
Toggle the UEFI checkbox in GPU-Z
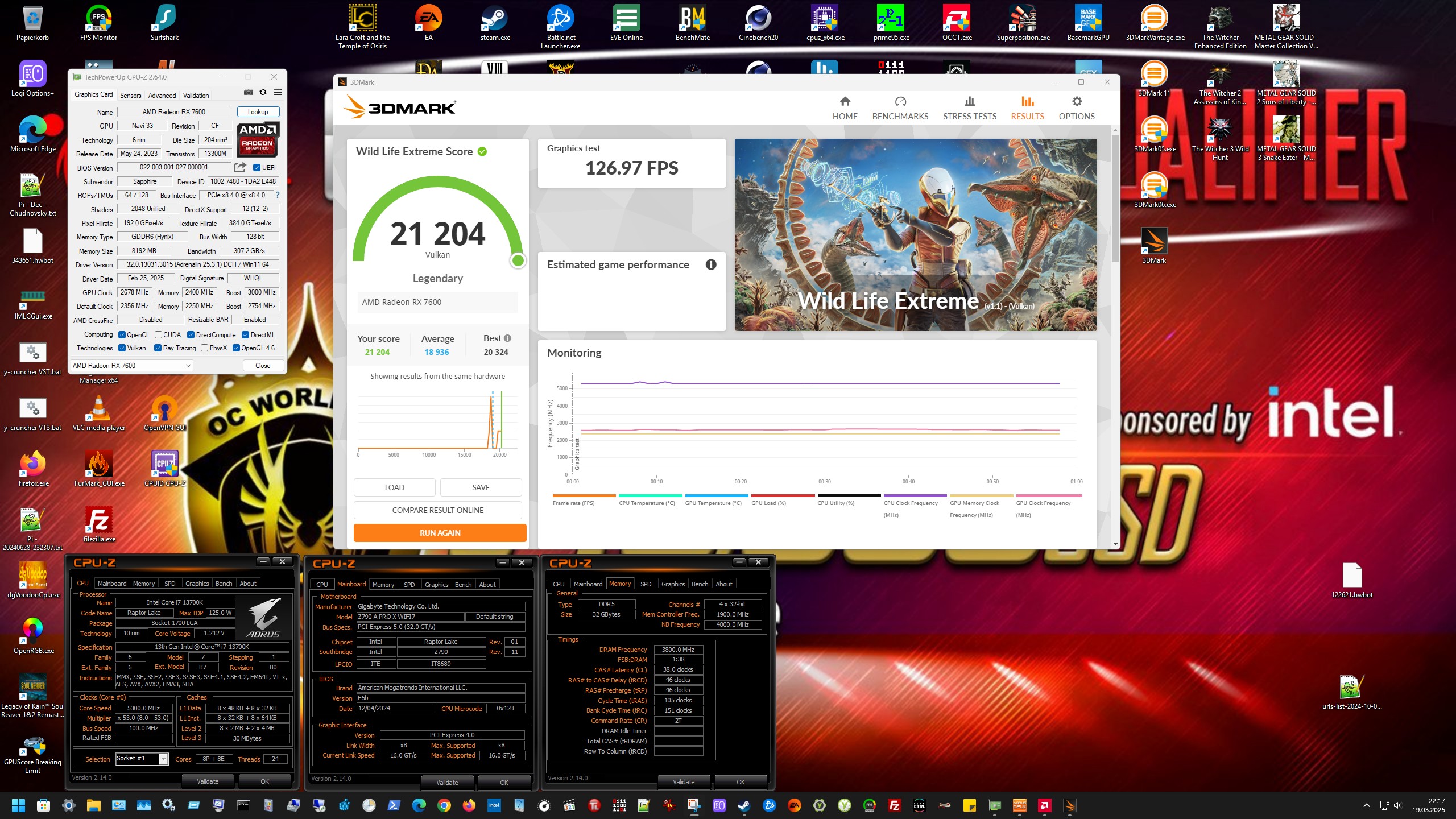click(257, 167)
